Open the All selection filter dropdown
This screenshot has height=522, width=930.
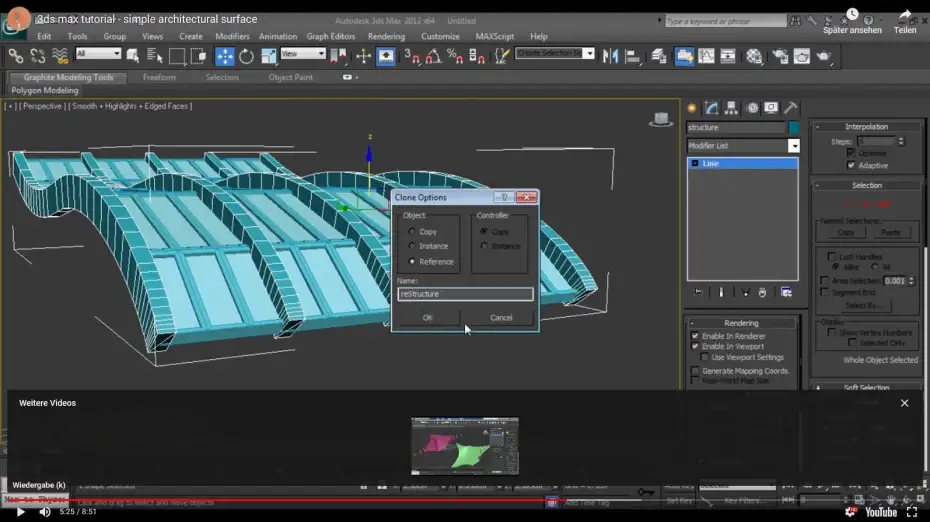[98, 53]
